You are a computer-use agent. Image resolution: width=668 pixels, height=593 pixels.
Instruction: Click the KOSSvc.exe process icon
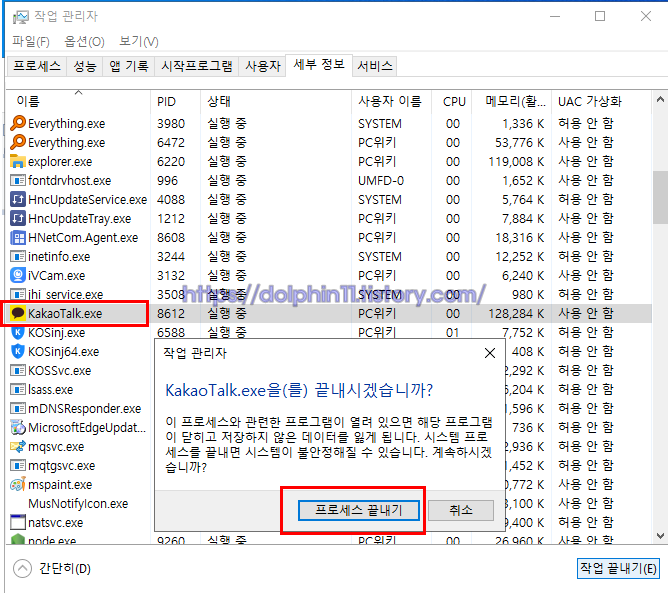pyautogui.click(x=17, y=371)
